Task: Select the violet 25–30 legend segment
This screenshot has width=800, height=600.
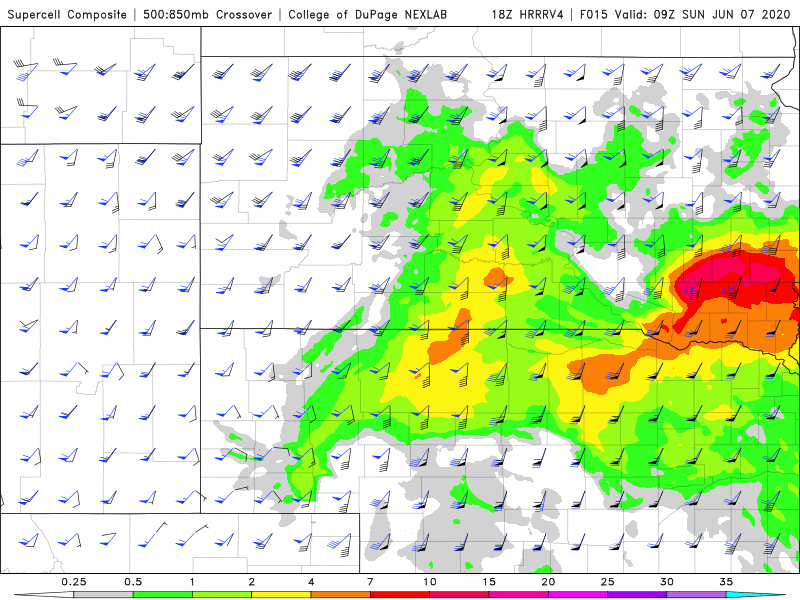Action: (x=637, y=595)
